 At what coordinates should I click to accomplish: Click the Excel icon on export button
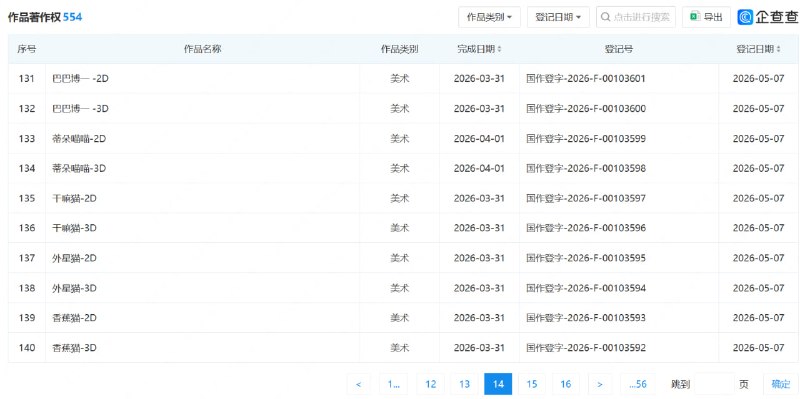pyautogui.click(x=694, y=17)
